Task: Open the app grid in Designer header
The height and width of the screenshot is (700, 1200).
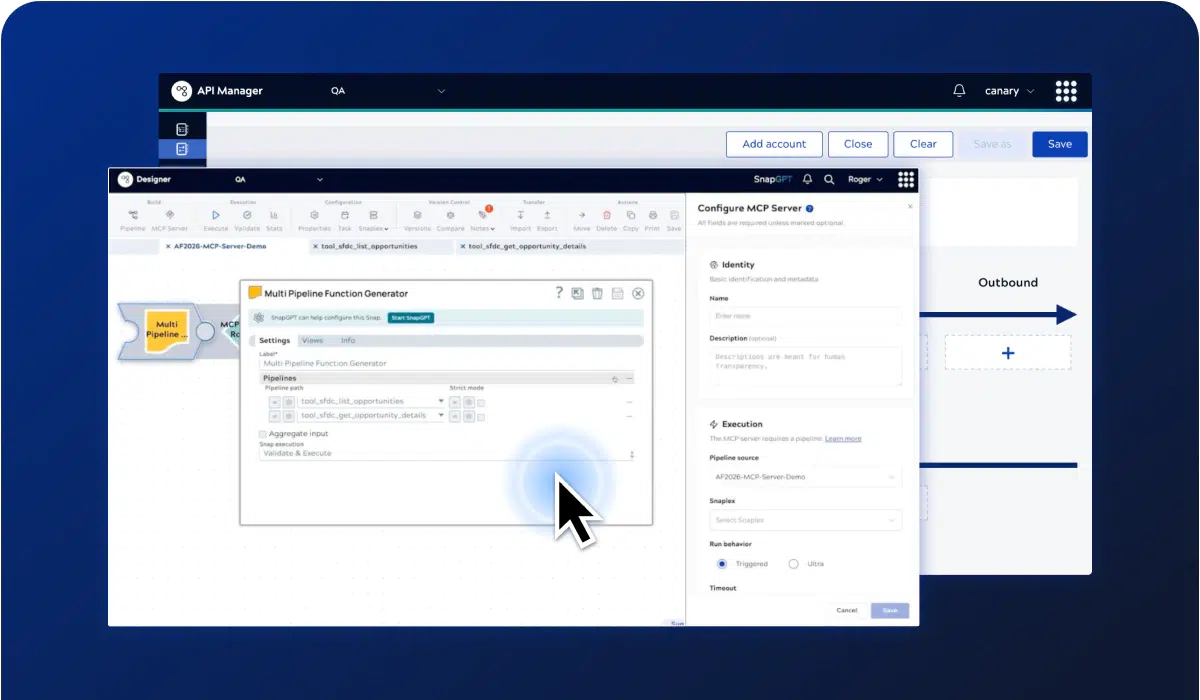Action: pos(906,180)
